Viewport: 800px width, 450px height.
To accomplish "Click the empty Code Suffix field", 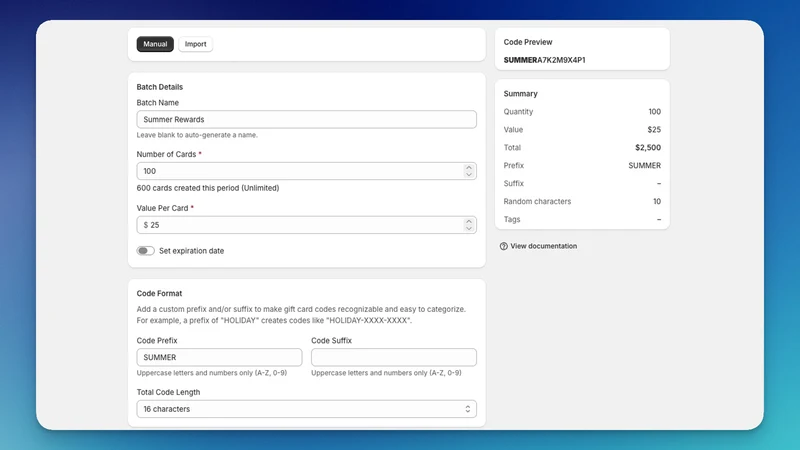I will pos(394,357).
